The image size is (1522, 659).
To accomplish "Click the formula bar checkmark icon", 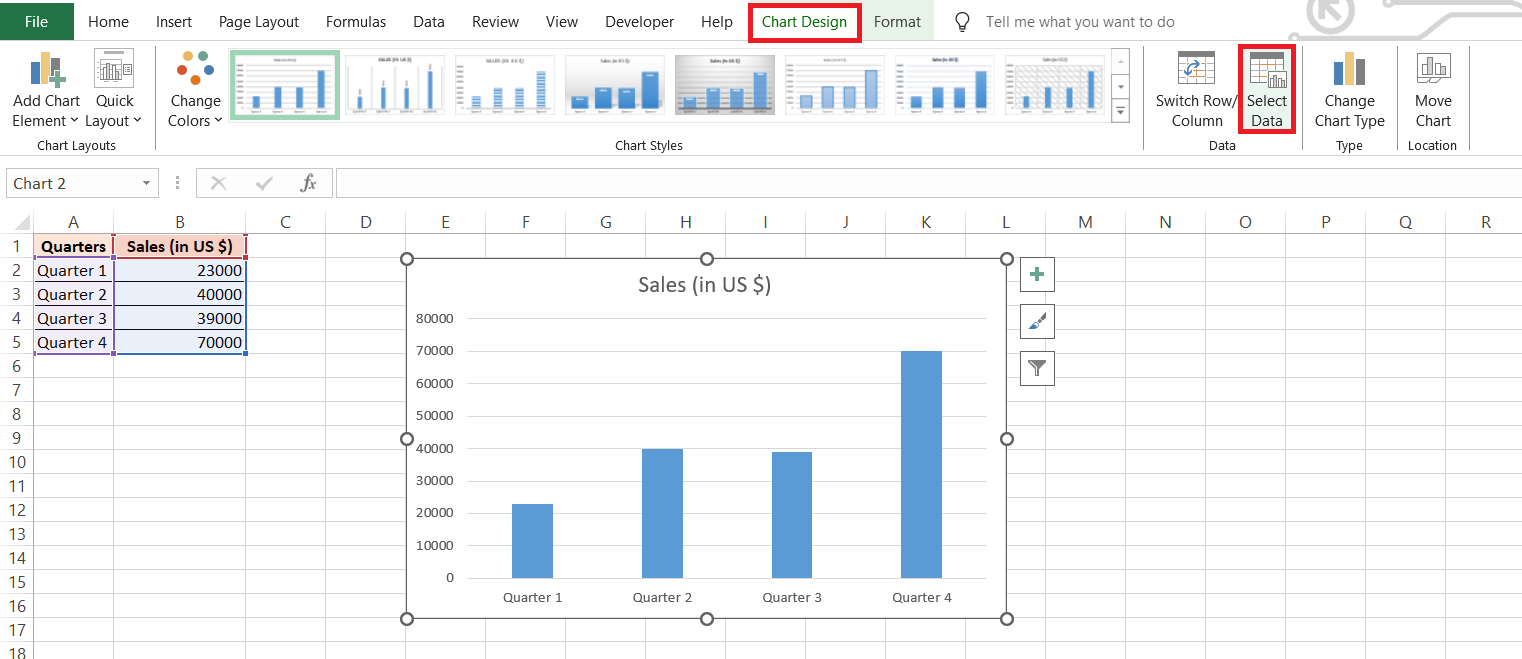I will pyautogui.click(x=264, y=183).
